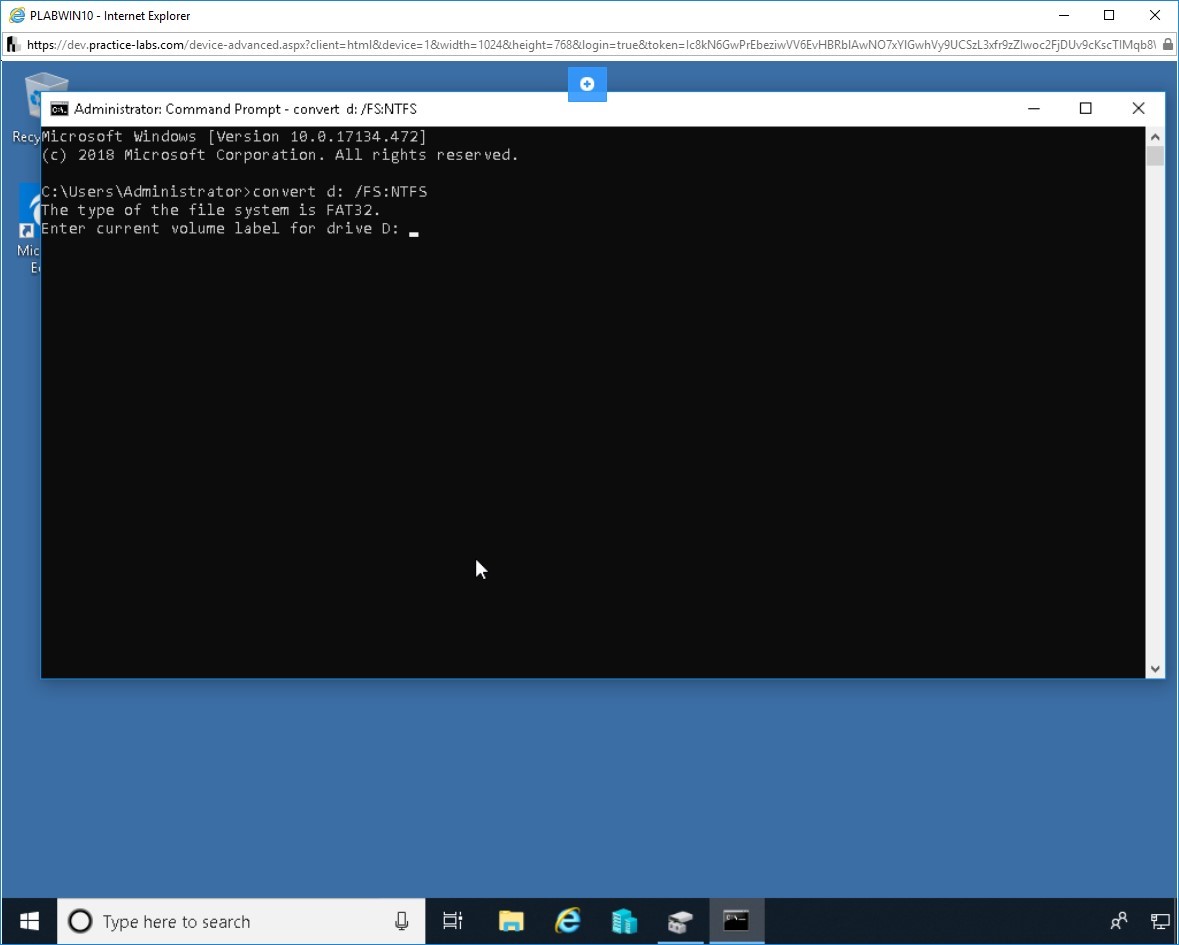Maximize the Command Prompt window
Viewport: 1179px width, 945px height.
click(1085, 109)
